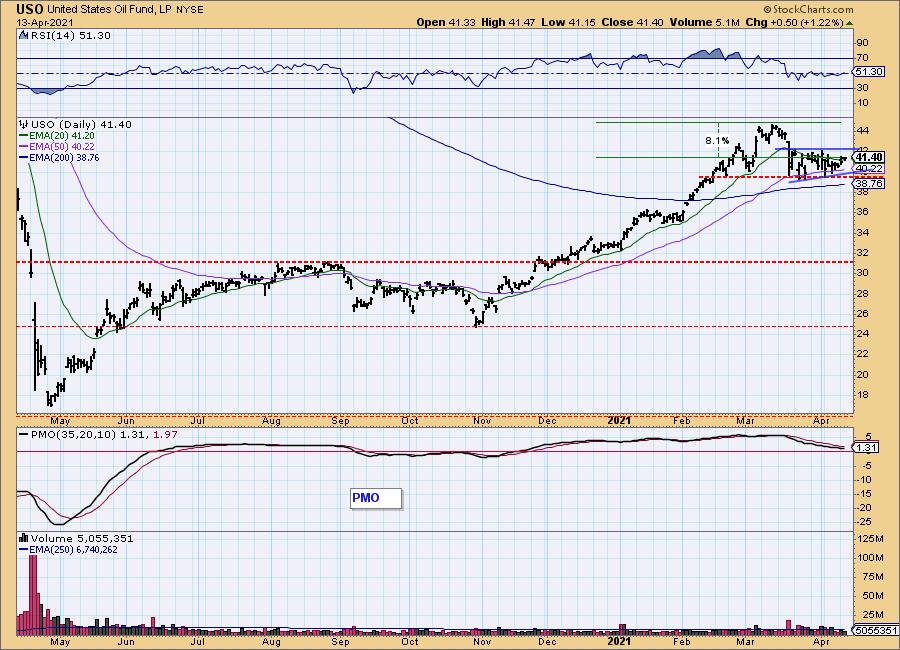Click the Aug label on the bottom date axis
900x650 pixels.
pyautogui.click(x=271, y=641)
